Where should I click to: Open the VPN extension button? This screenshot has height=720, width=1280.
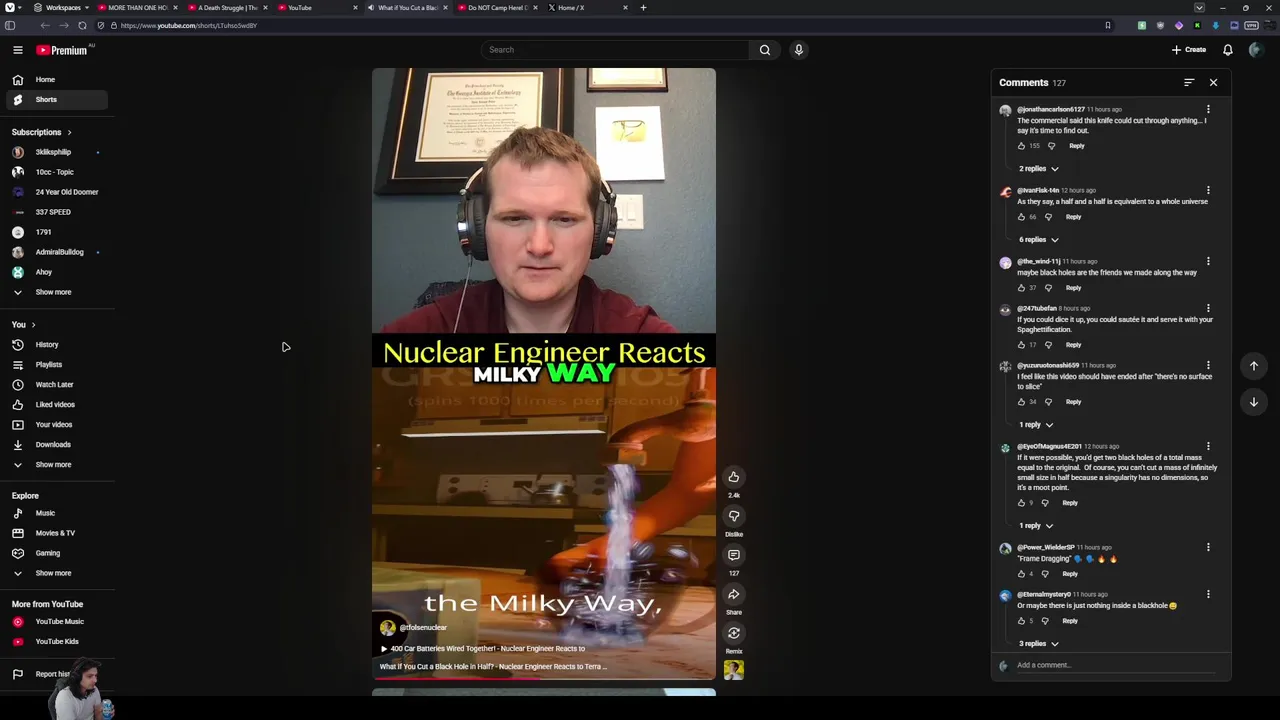[x=1251, y=25]
